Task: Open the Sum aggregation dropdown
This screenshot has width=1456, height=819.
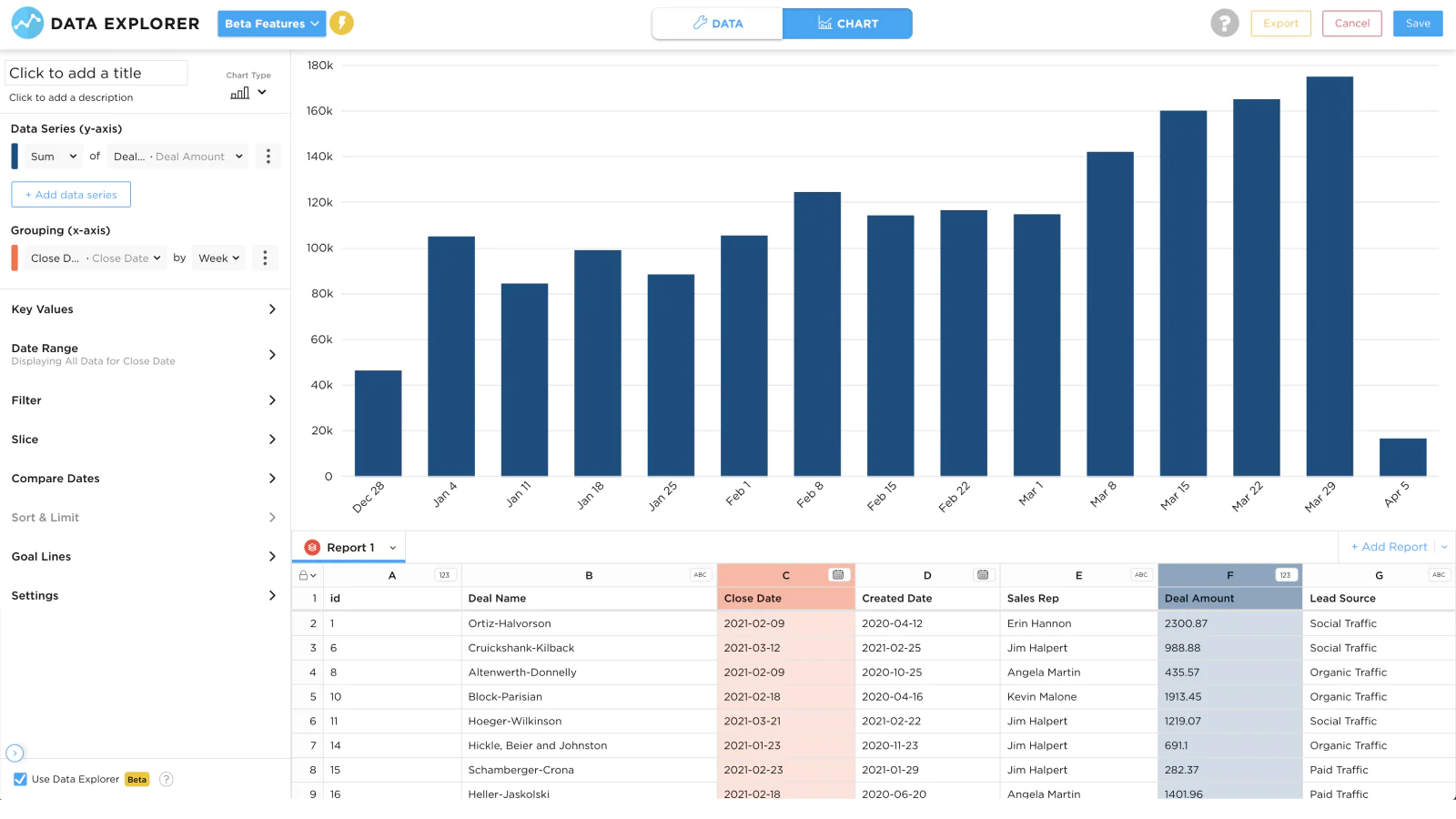Action: pyautogui.click(x=53, y=157)
